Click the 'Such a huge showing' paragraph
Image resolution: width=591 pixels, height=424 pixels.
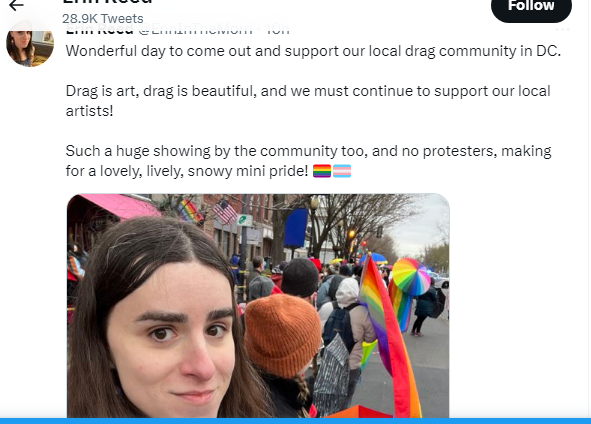pos(308,161)
